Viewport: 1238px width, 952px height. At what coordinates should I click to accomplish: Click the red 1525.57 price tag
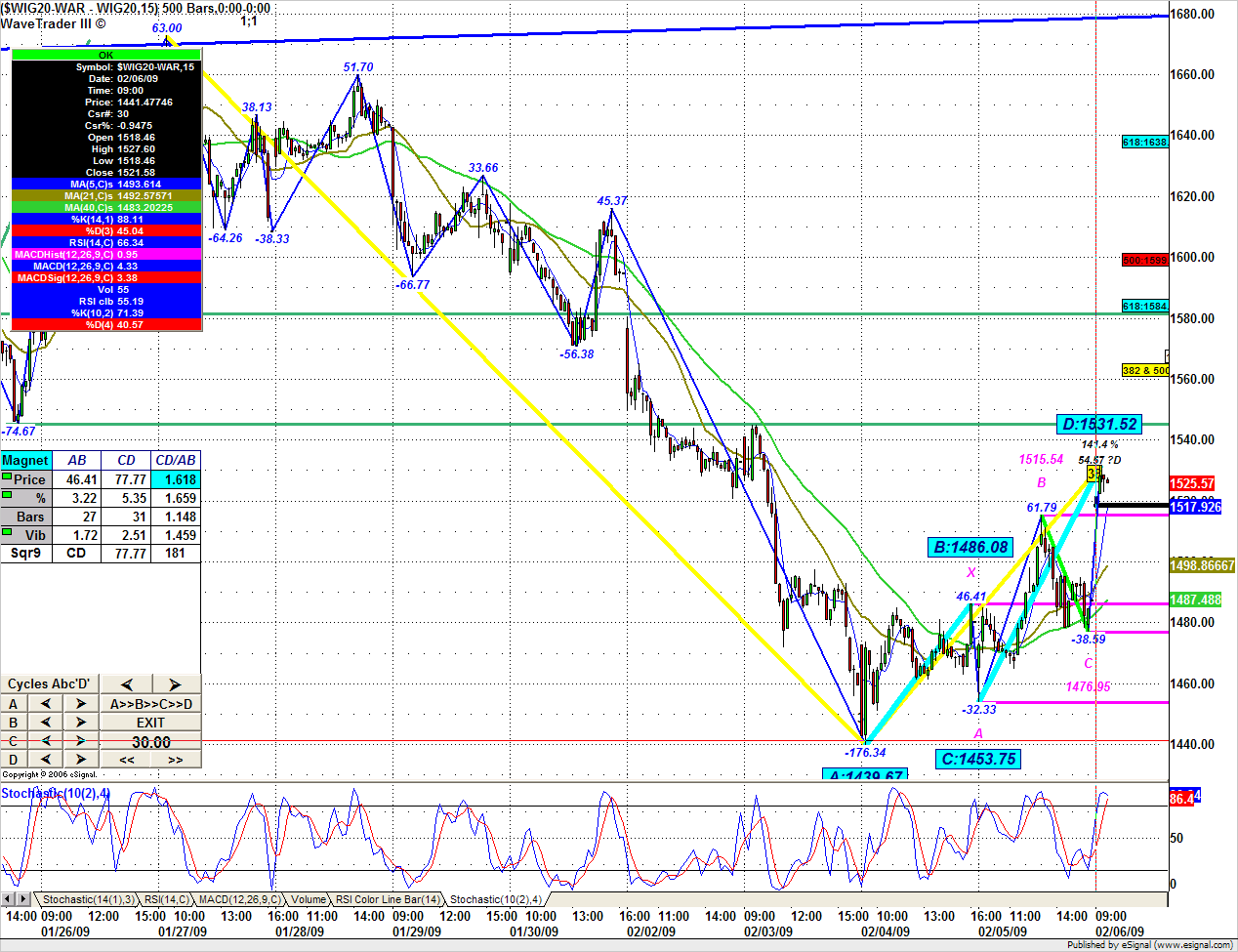pyautogui.click(x=1192, y=483)
